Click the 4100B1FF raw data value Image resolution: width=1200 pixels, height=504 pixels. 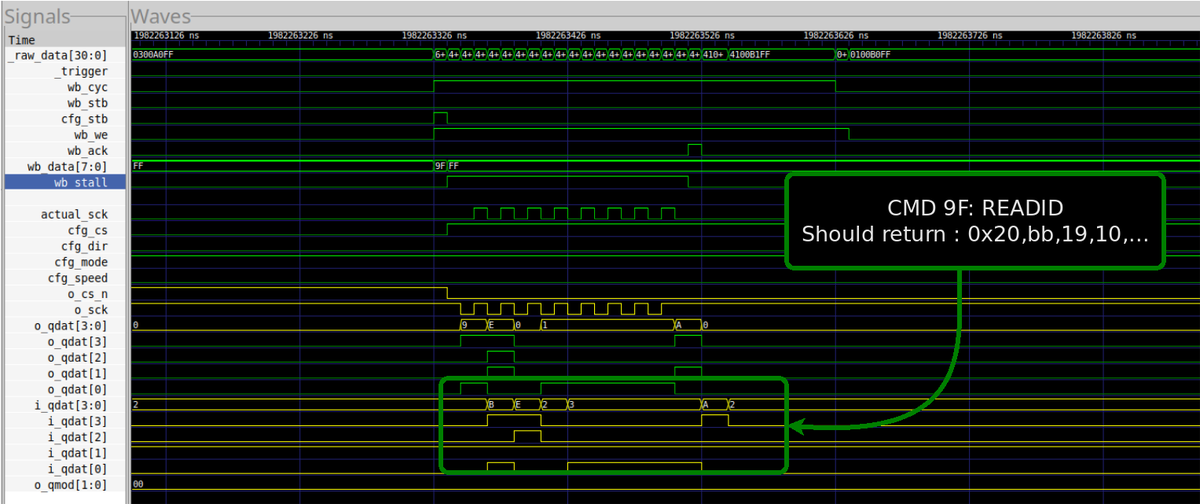click(751, 55)
